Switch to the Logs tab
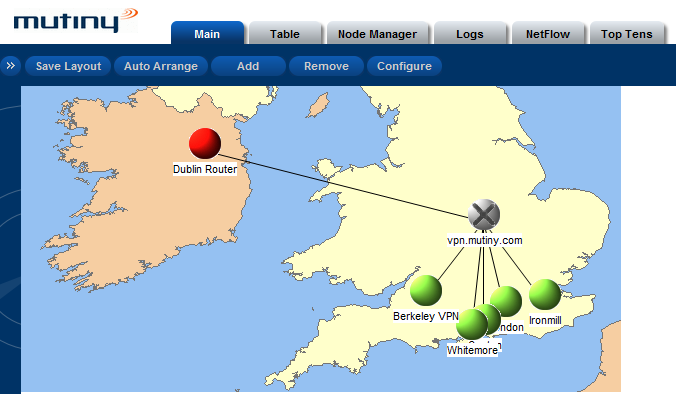 pyautogui.click(x=470, y=34)
